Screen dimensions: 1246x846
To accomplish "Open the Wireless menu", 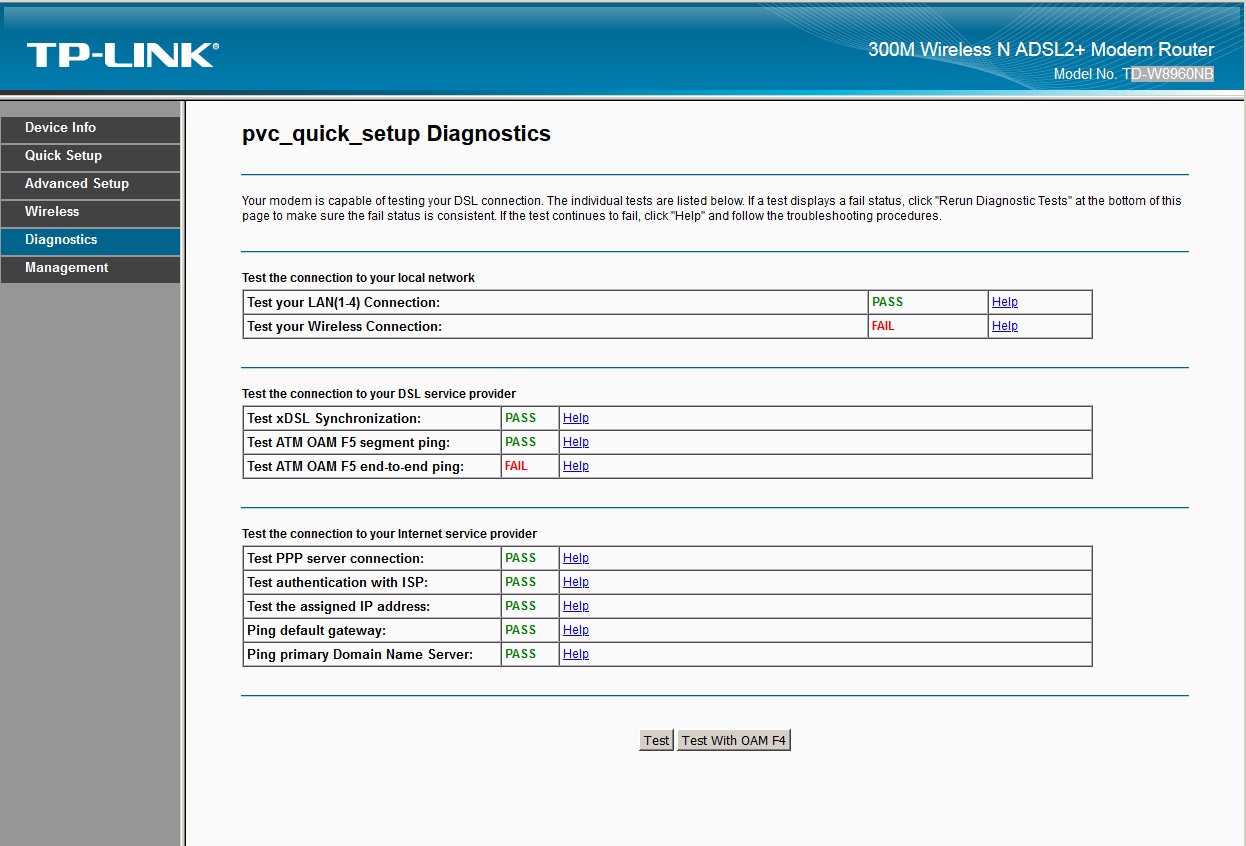I will [x=90, y=212].
